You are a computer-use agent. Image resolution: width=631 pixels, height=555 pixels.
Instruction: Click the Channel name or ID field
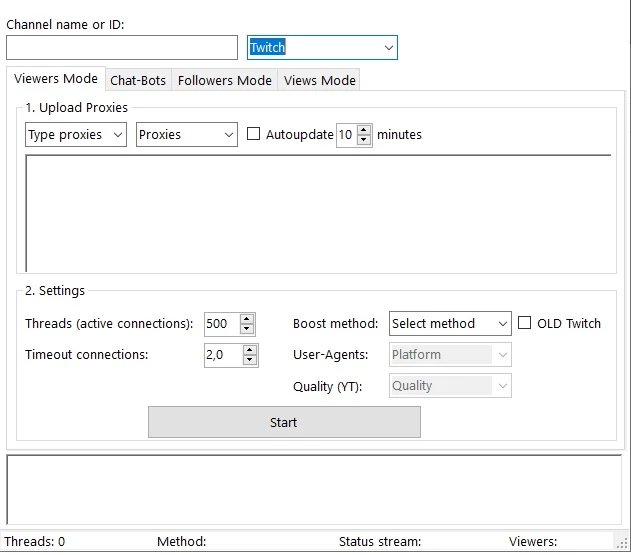tap(121, 48)
